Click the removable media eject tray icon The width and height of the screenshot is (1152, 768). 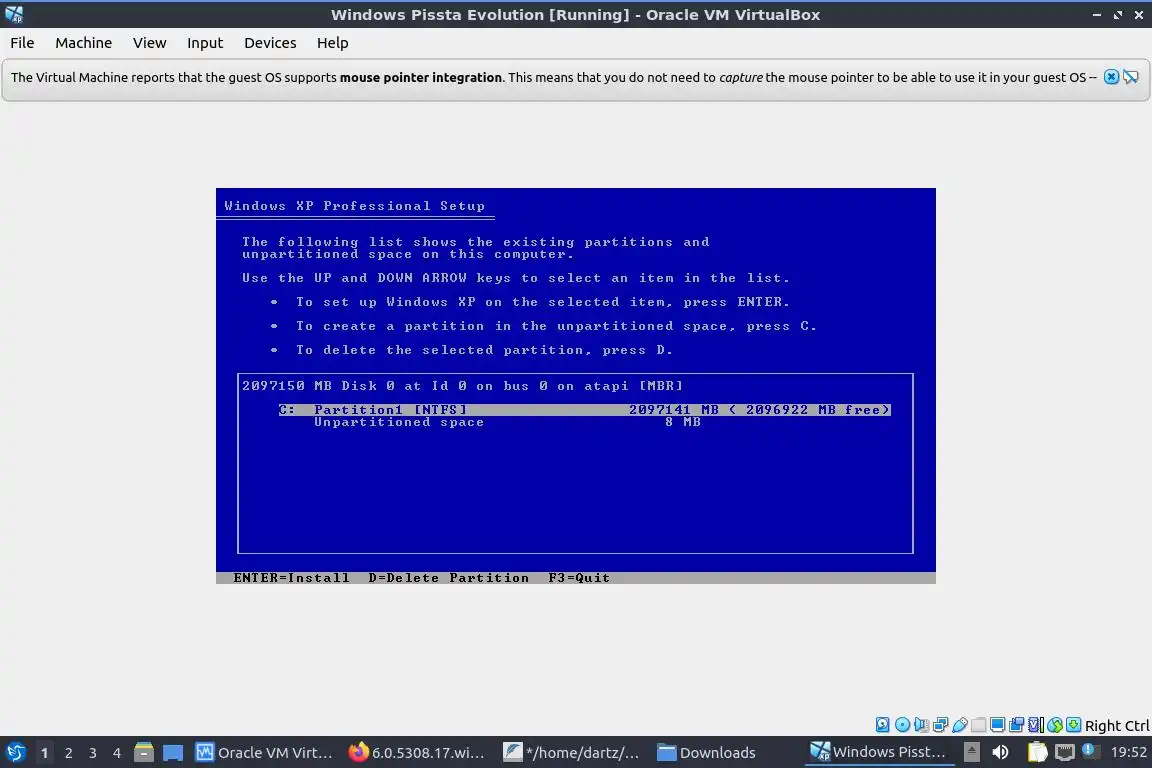[x=971, y=752]
